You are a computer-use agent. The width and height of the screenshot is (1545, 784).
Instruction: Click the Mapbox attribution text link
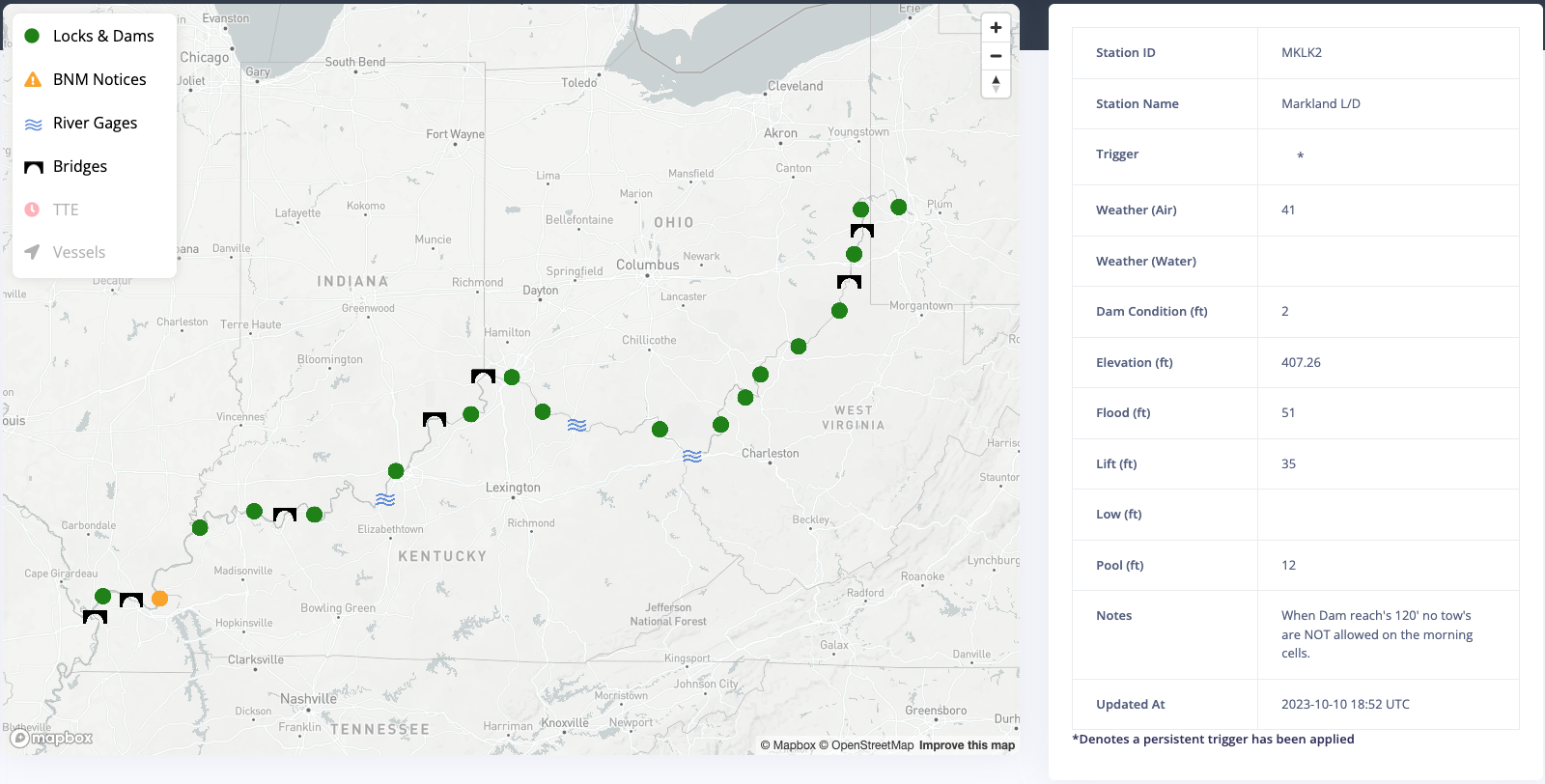pyautogui.click(x=787, y=745)
